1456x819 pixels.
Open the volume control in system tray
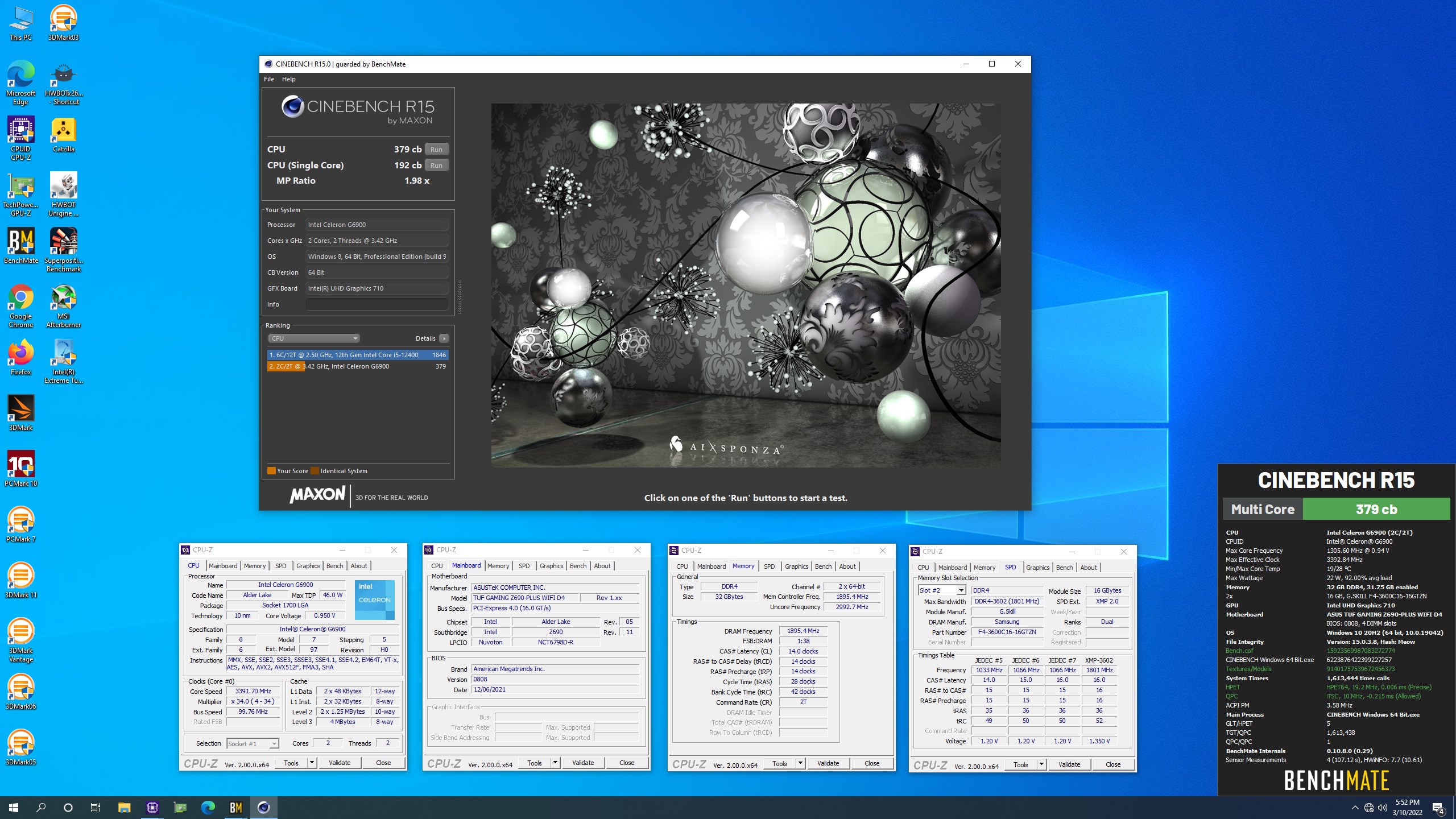(x=1382, y=807)
